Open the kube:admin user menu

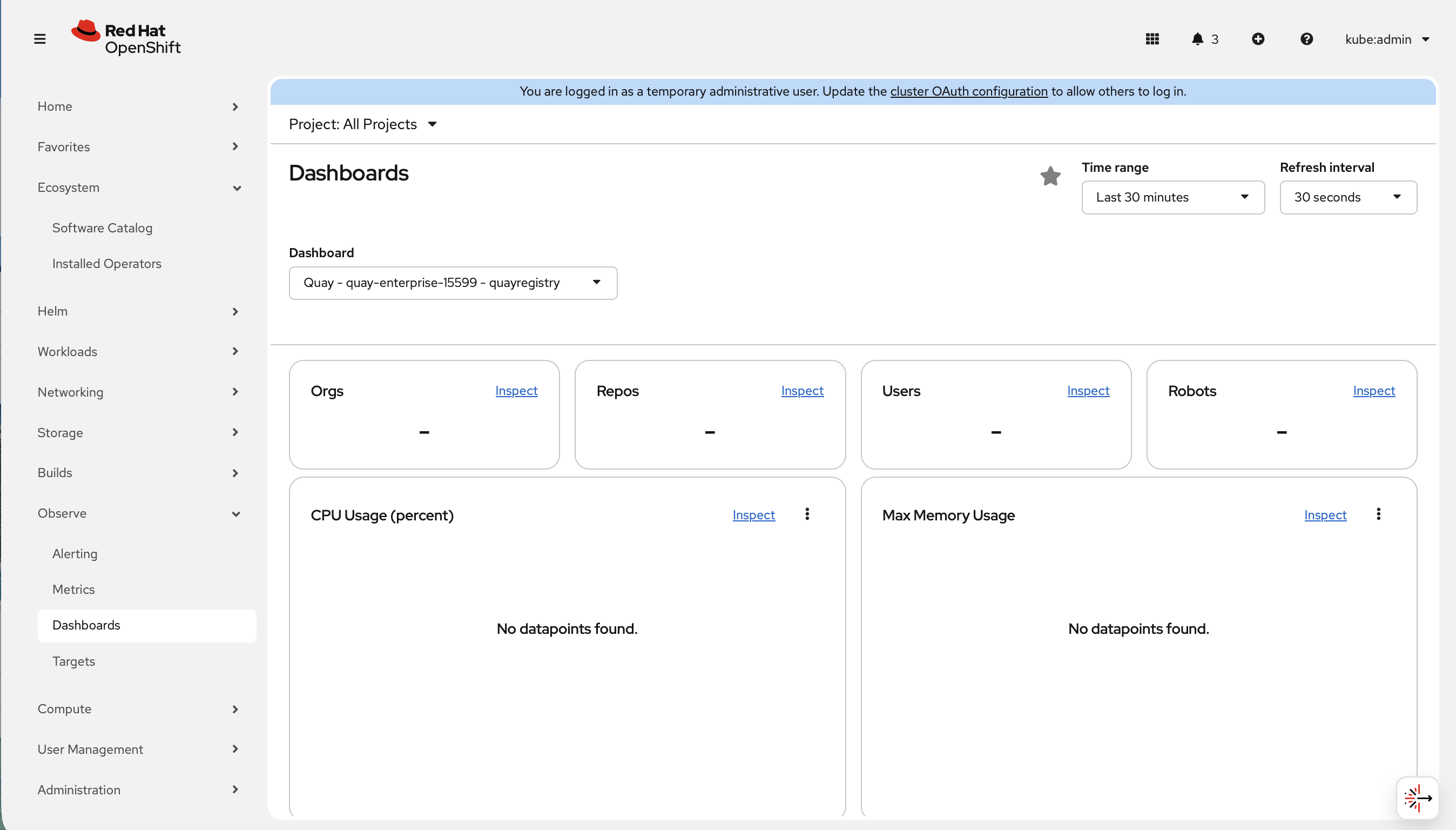[1386, 39]
